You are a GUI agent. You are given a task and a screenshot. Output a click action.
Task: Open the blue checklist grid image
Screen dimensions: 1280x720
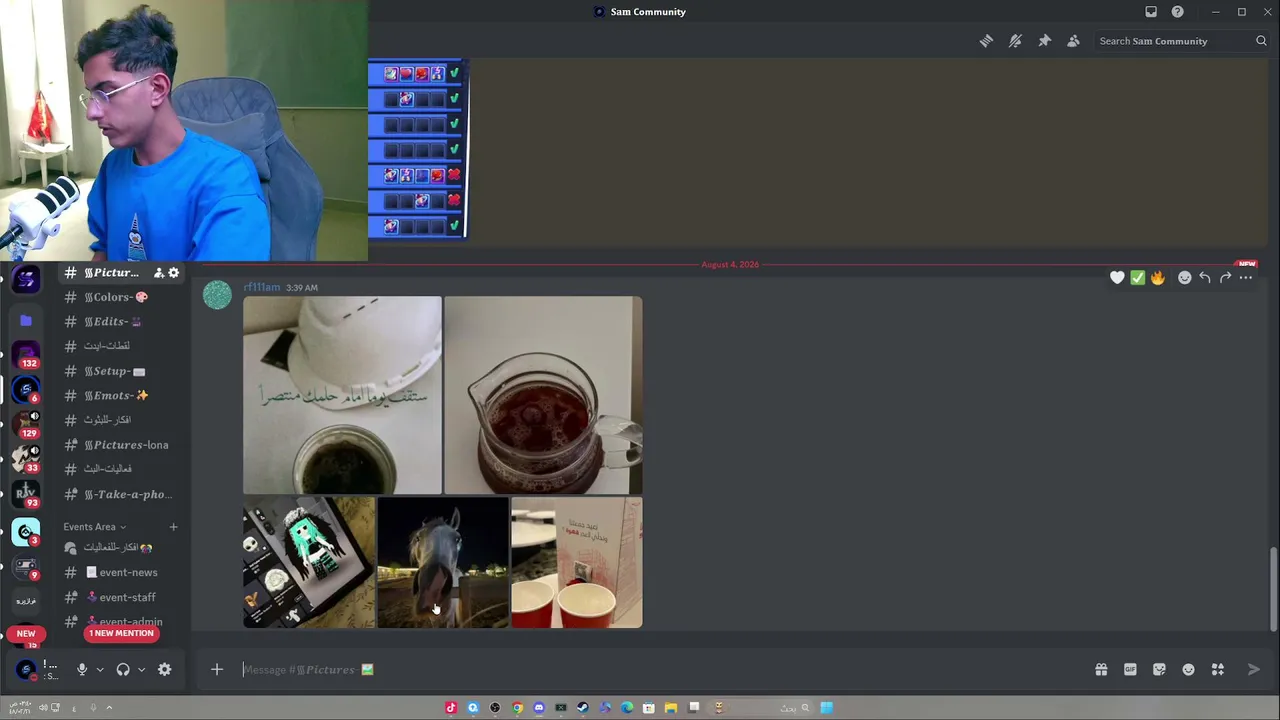[x=418, y=149]
